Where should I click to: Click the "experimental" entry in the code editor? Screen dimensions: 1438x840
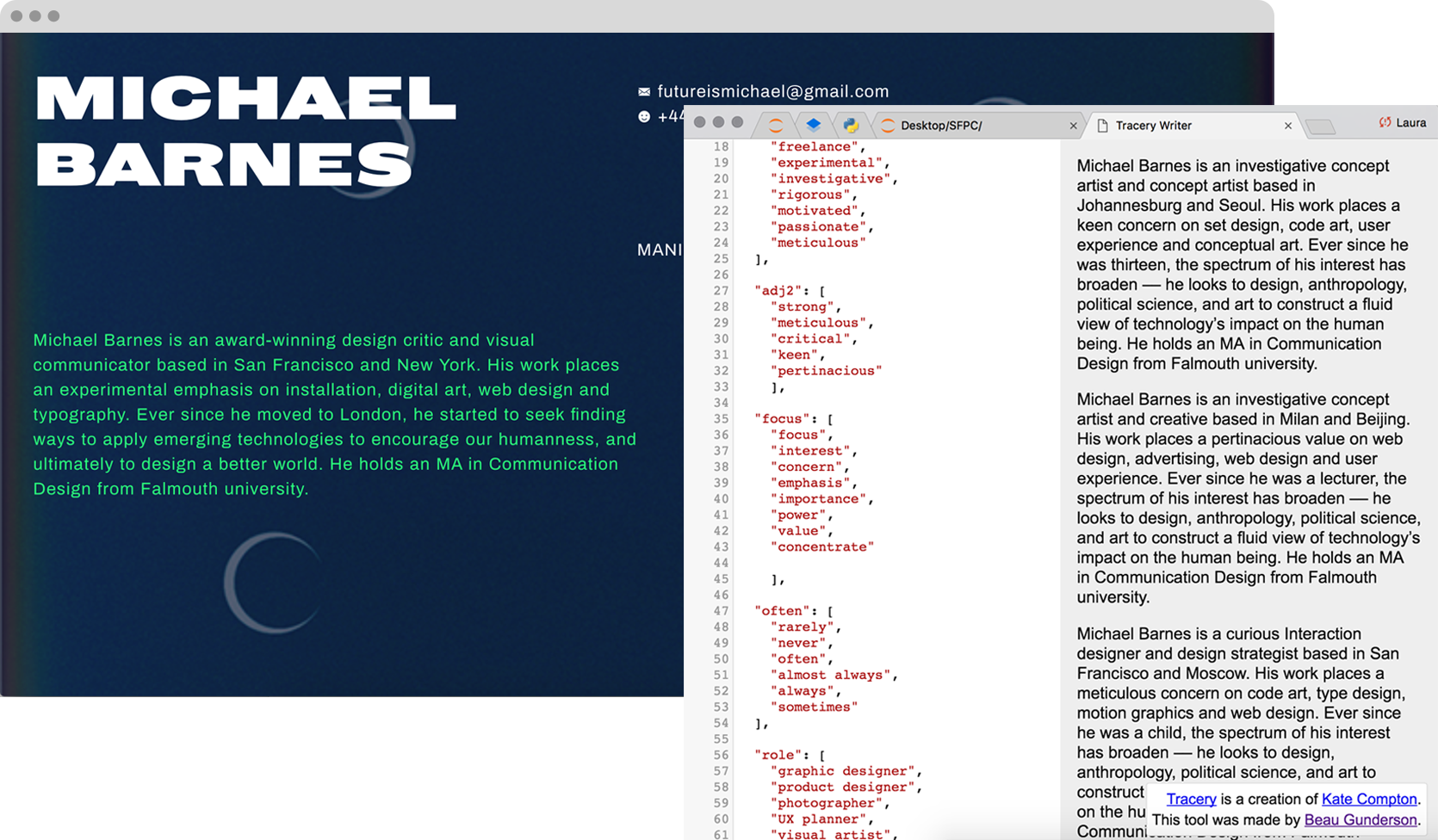(x=826, y=163)
